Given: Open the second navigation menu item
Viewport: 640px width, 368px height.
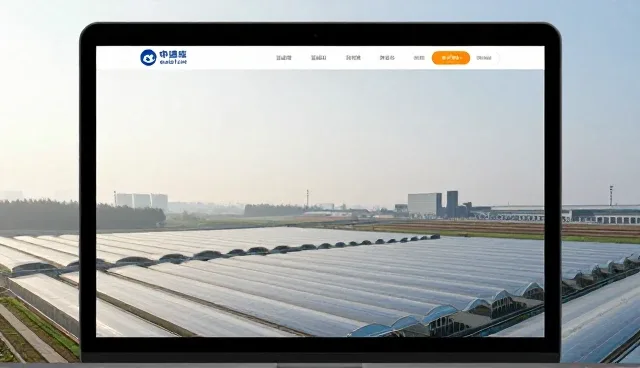Looking at the screenshot, I should point(318,58).
